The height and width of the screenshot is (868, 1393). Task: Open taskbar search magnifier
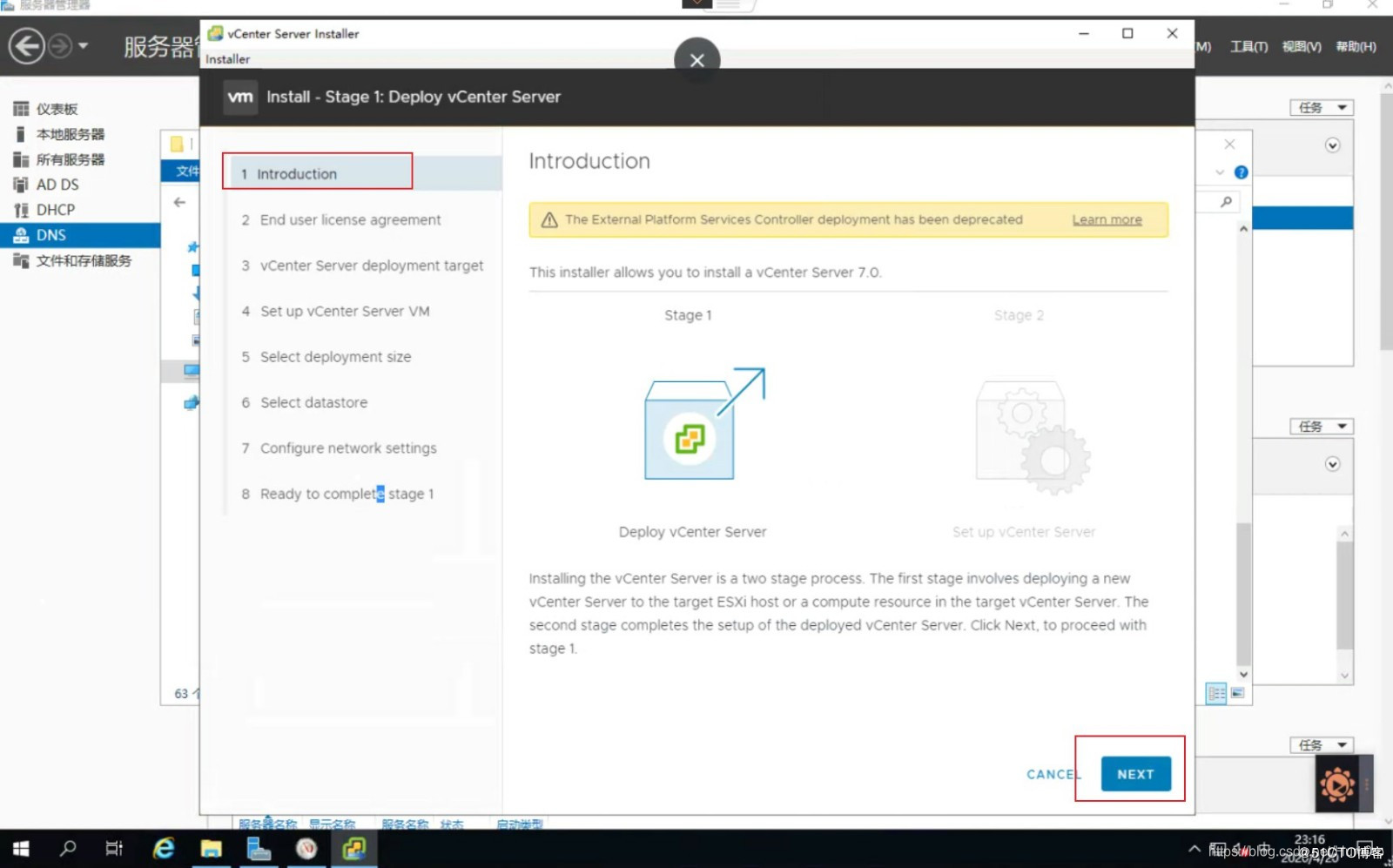[x=67, y=848]
